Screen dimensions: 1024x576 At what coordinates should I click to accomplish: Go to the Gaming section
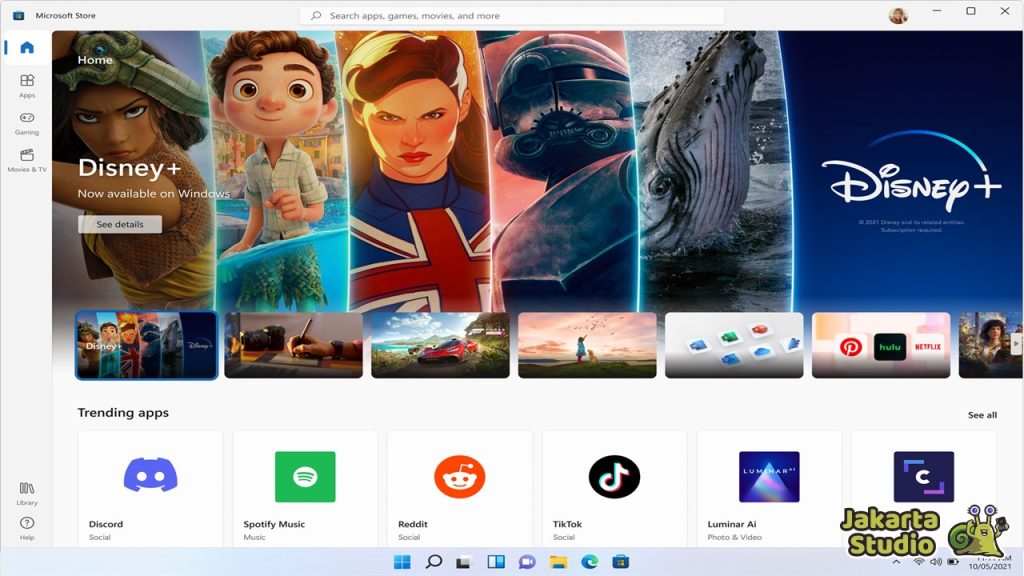pos(27,123)
